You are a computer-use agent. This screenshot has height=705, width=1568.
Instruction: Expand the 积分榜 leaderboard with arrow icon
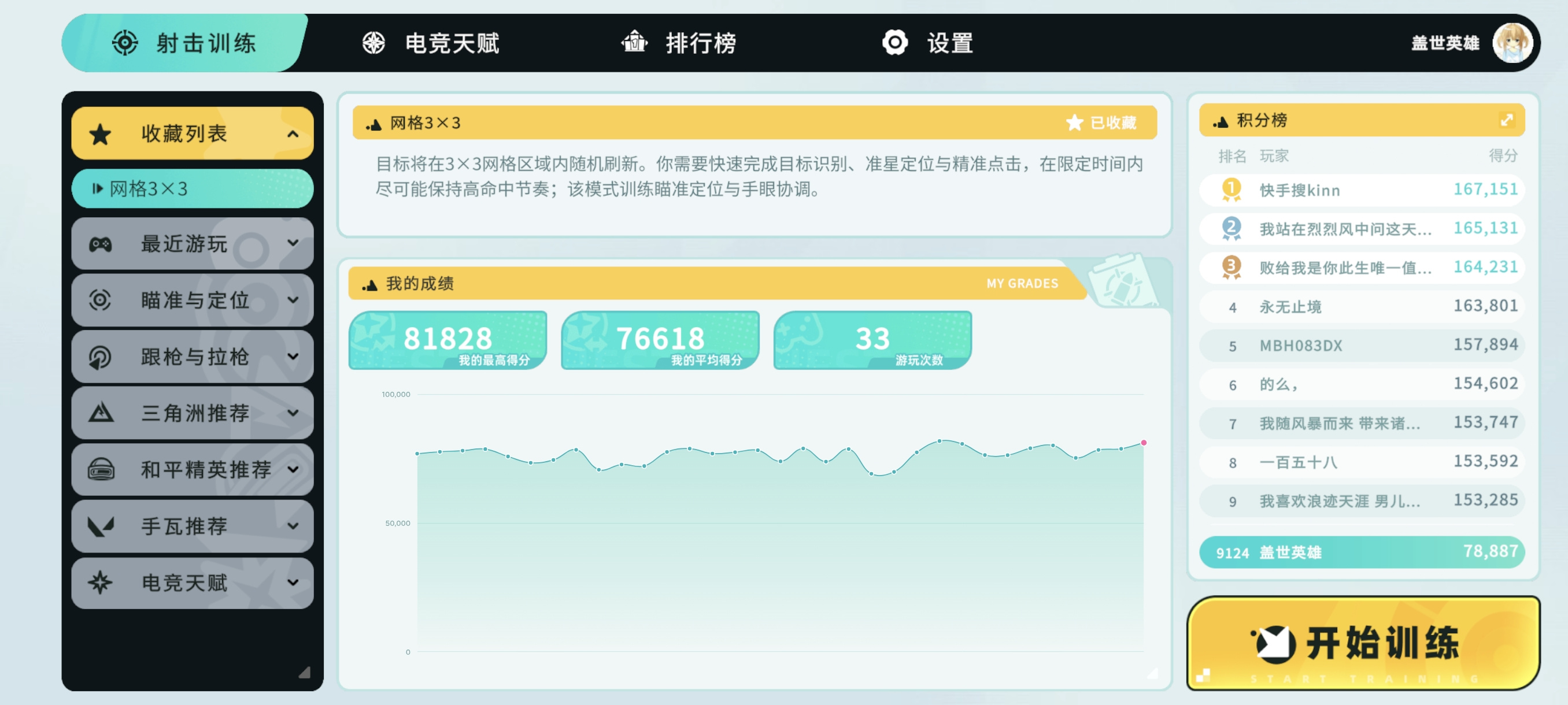click(1507, 120)
